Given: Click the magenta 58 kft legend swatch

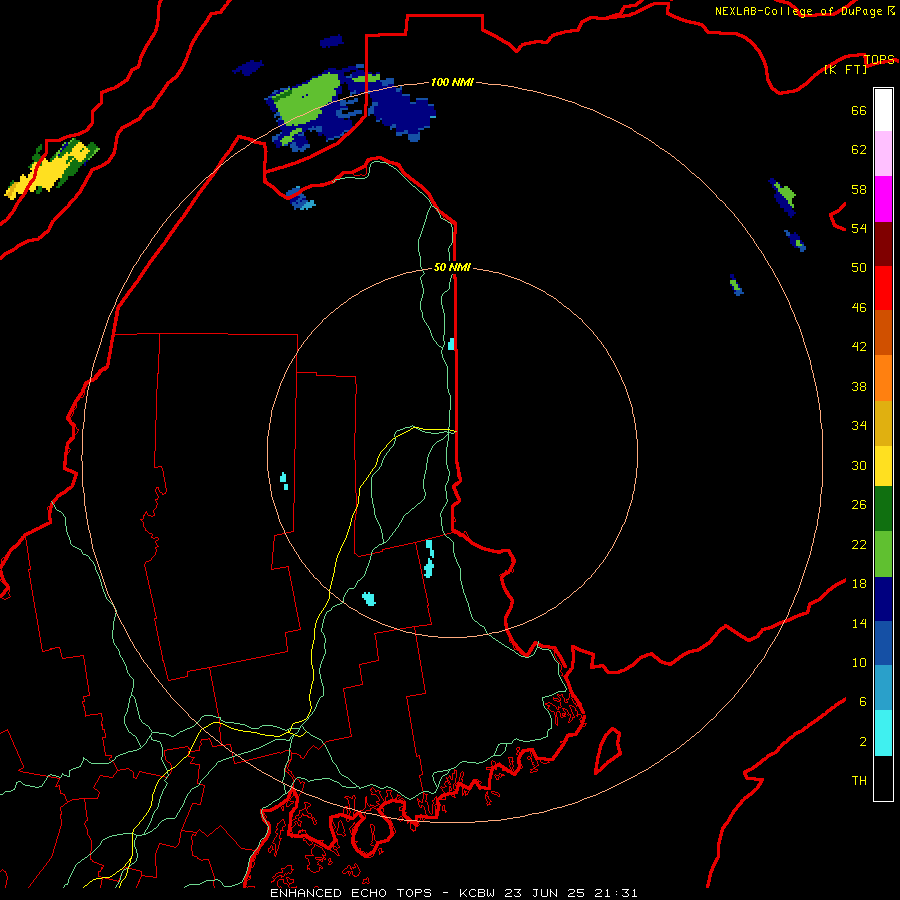Looking at the screenshot, I should tap(883, 199).
